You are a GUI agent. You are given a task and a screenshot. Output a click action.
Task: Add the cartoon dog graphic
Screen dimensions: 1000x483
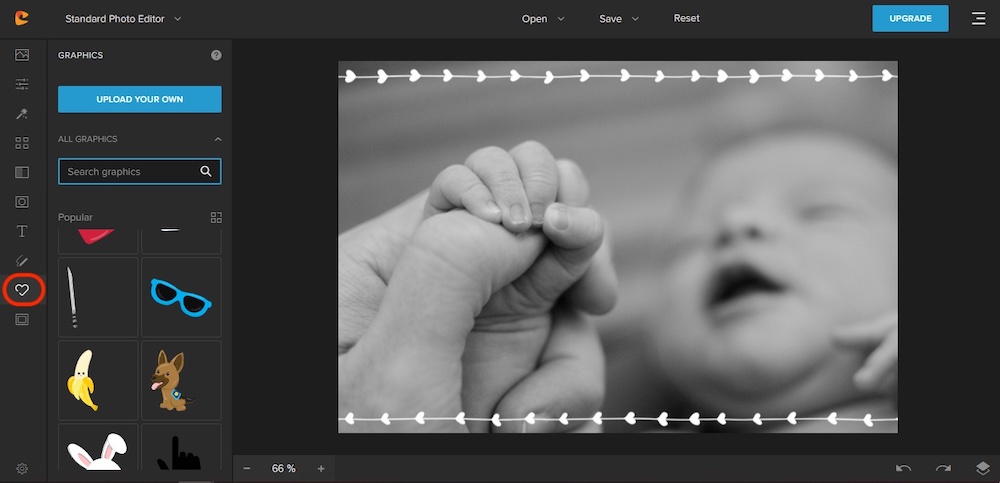[181, 380]
